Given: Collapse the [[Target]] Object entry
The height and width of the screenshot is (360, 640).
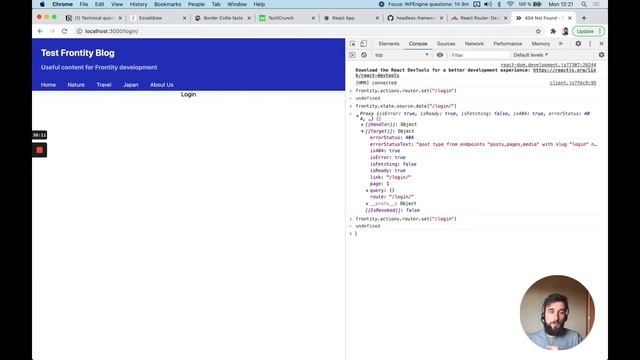Looking at the screenshot, I should coord(362,131).
